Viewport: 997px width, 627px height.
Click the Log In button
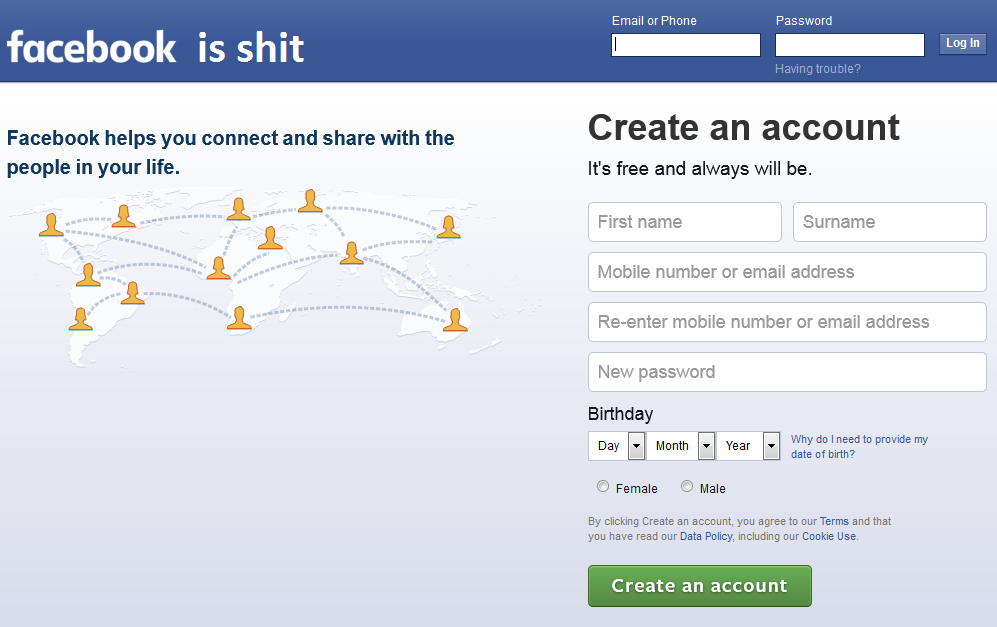click(x=963, y=43)
